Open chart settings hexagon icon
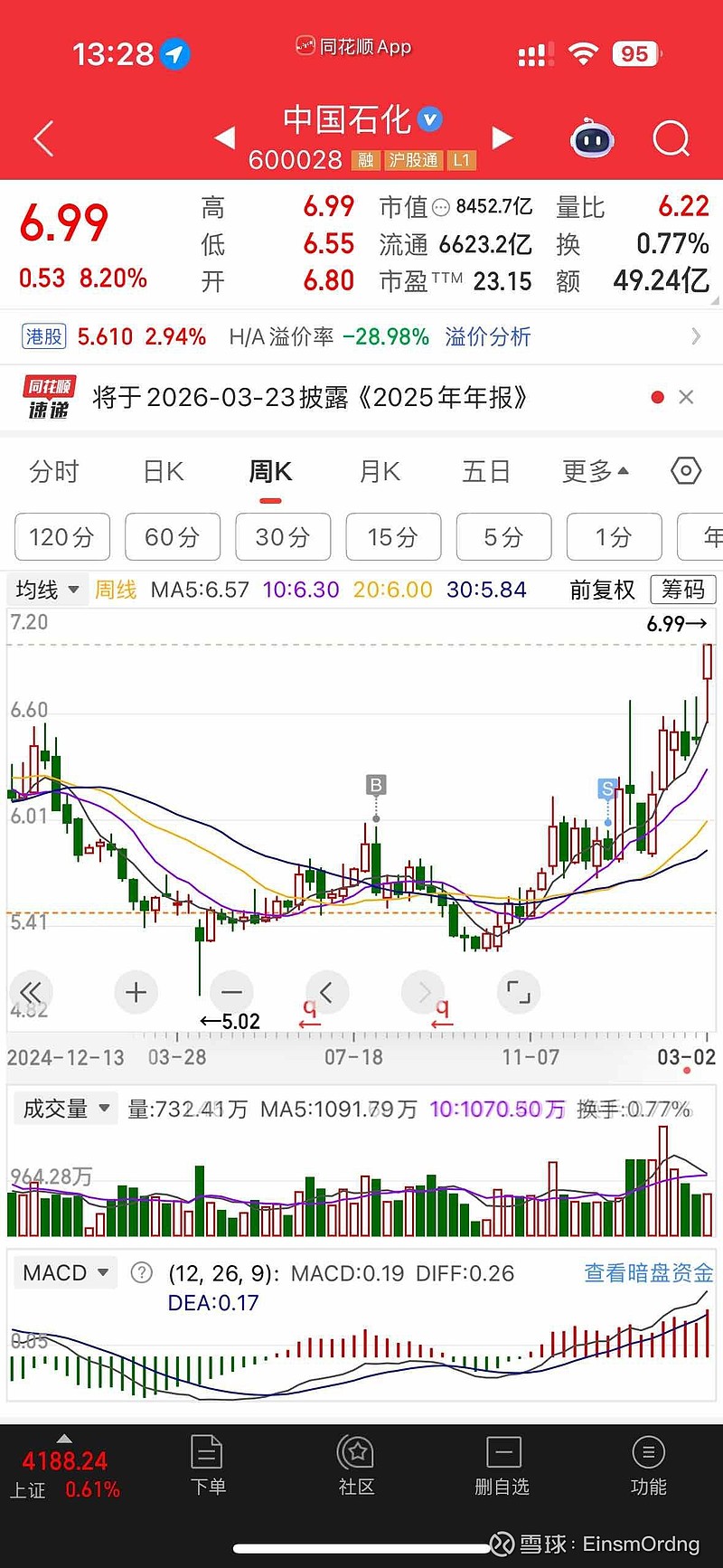Screen dimensions: 723x1568 click(686, 471)
